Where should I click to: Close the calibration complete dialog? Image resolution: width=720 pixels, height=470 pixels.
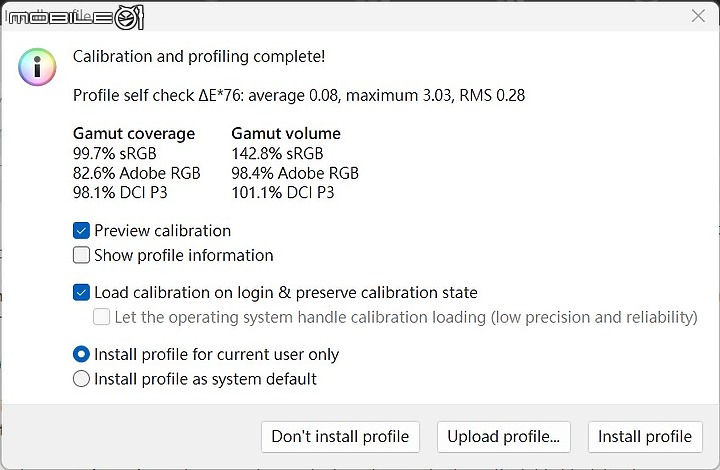tap(698, 16)
